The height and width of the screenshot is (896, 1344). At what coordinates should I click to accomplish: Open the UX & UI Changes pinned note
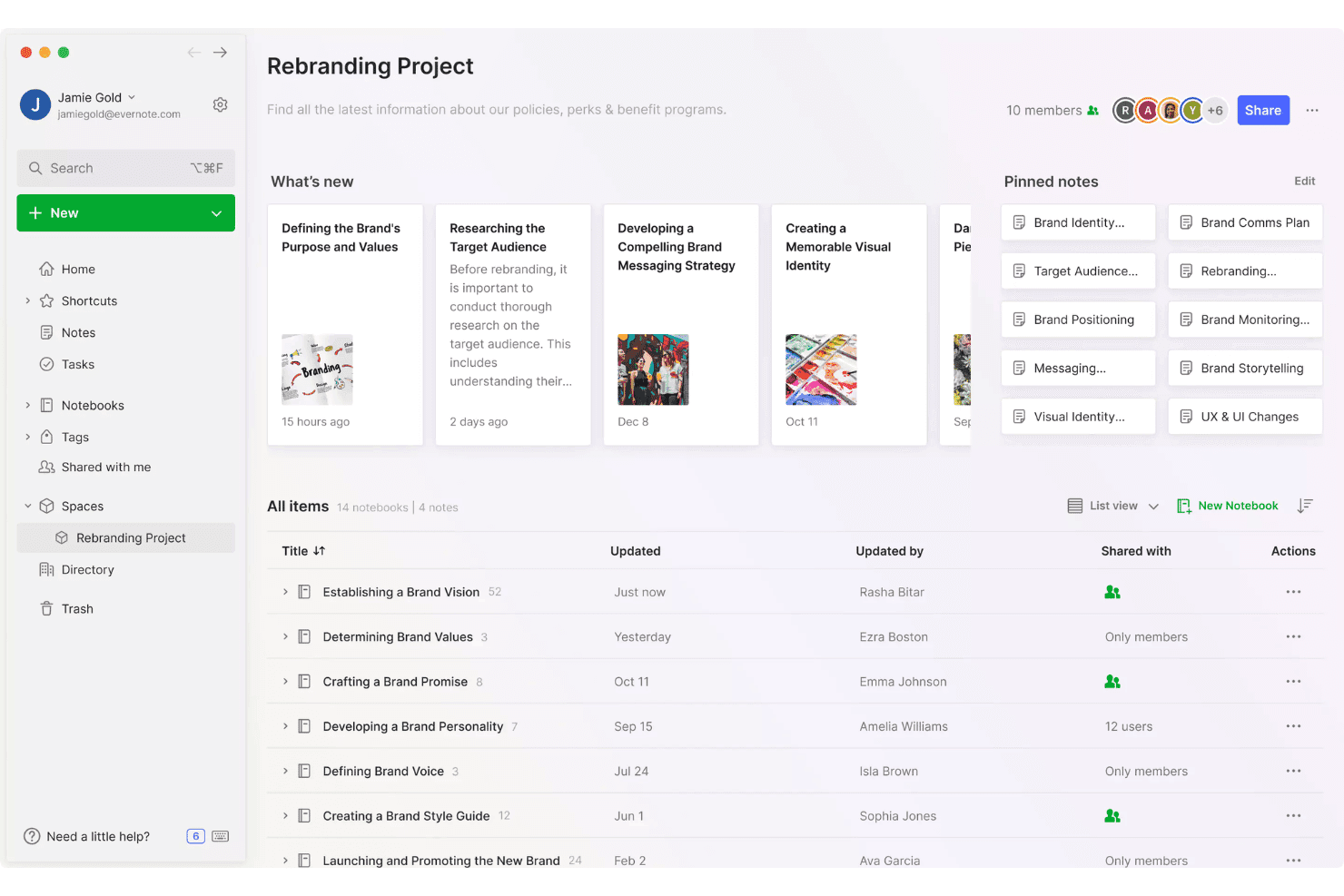pyautogui.click(x=1245, y=417)
